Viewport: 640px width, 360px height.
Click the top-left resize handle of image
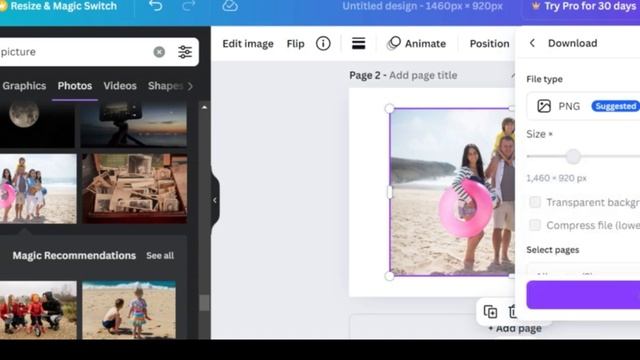point(389,109)
